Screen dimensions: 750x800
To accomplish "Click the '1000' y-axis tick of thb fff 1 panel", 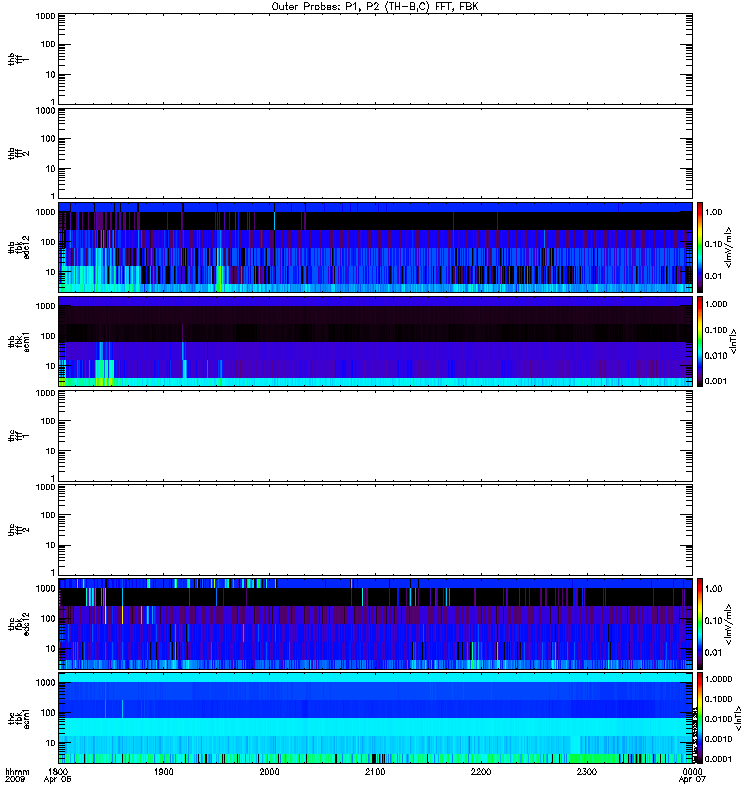I will [x=45, y=16].
